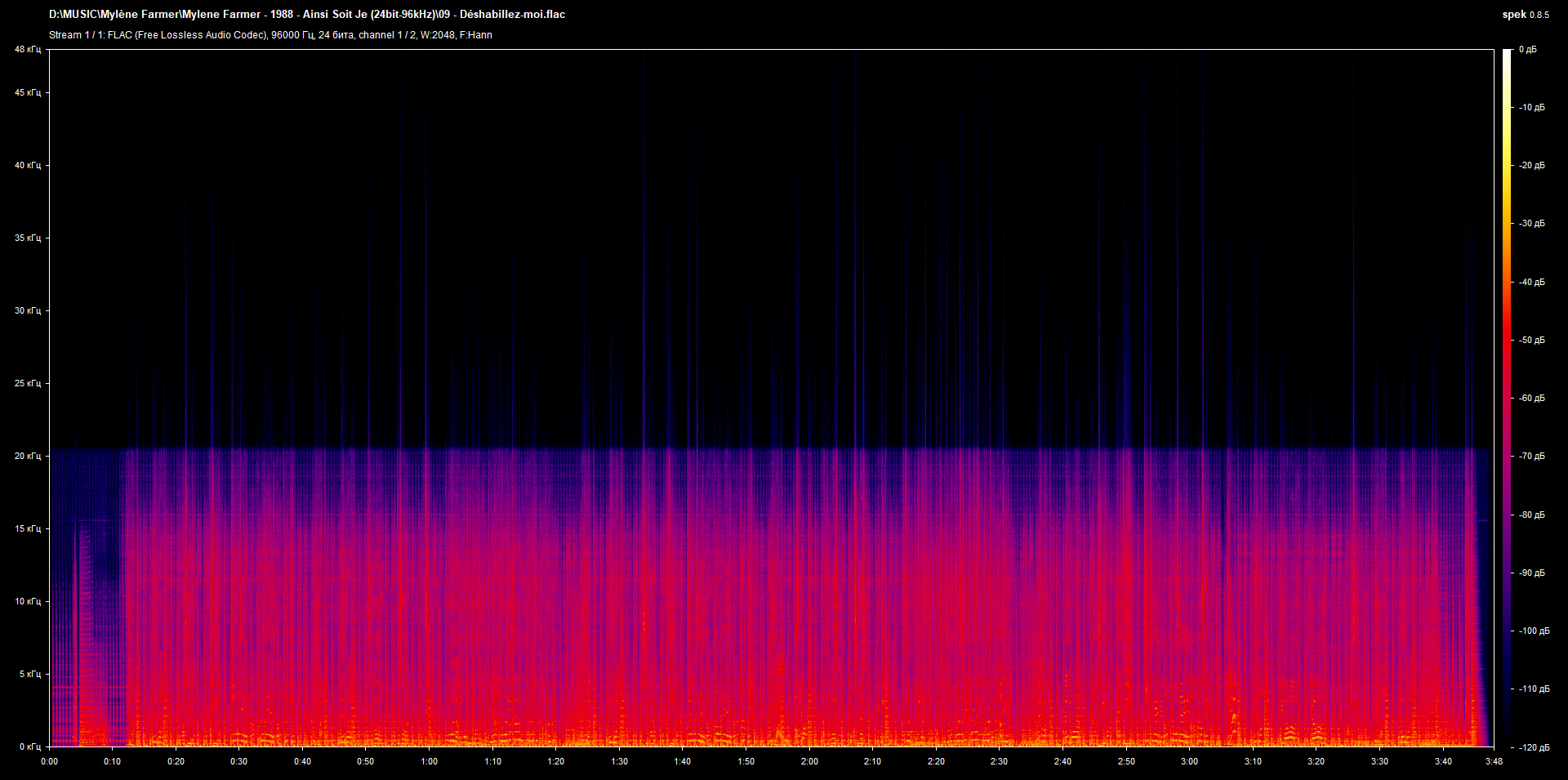Click the 0:00 time axis label
1568x780 pixels.
(x=49, y=762)
